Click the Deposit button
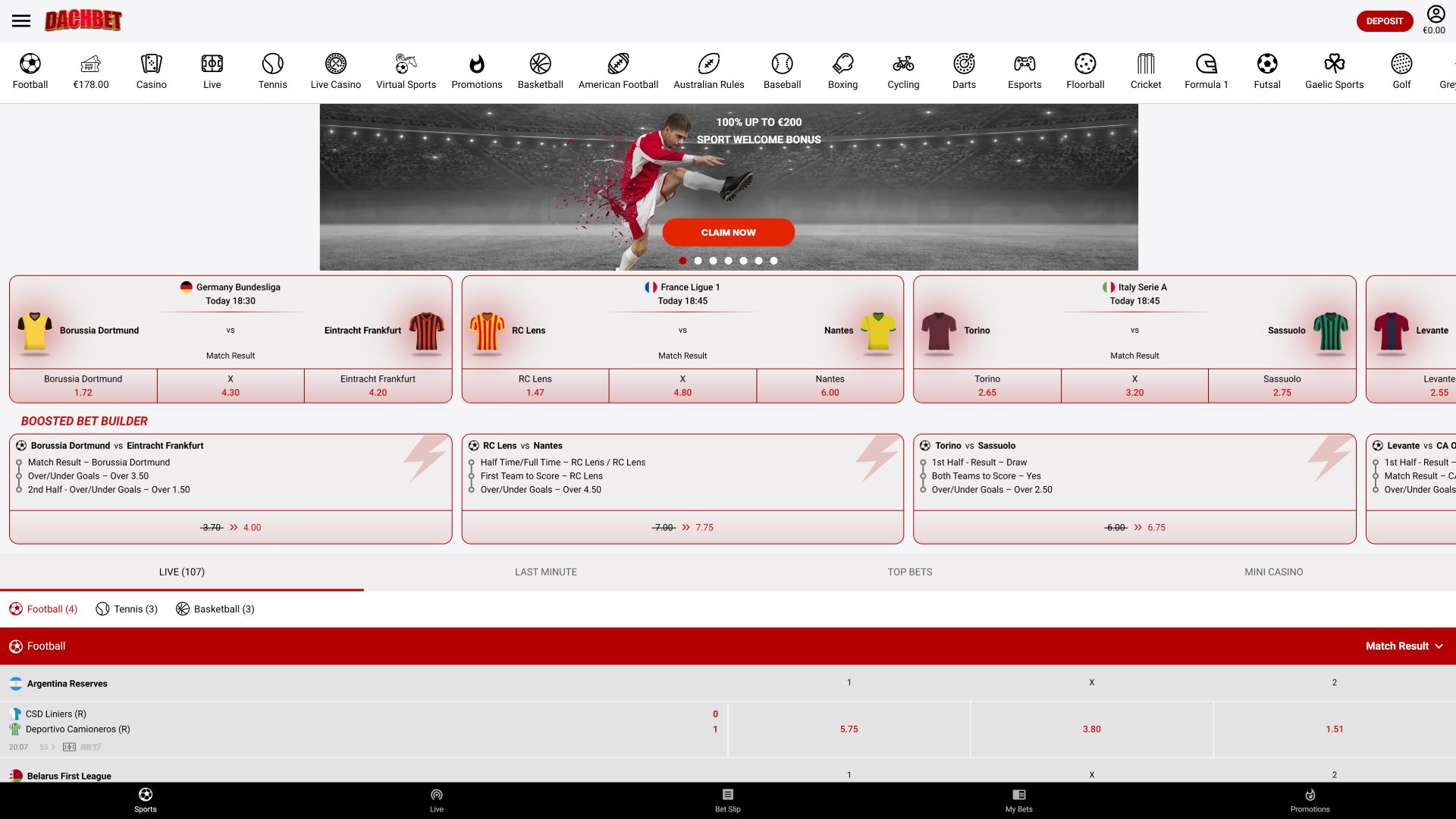The image size is (1456, 819). [x=1385, y=21]
